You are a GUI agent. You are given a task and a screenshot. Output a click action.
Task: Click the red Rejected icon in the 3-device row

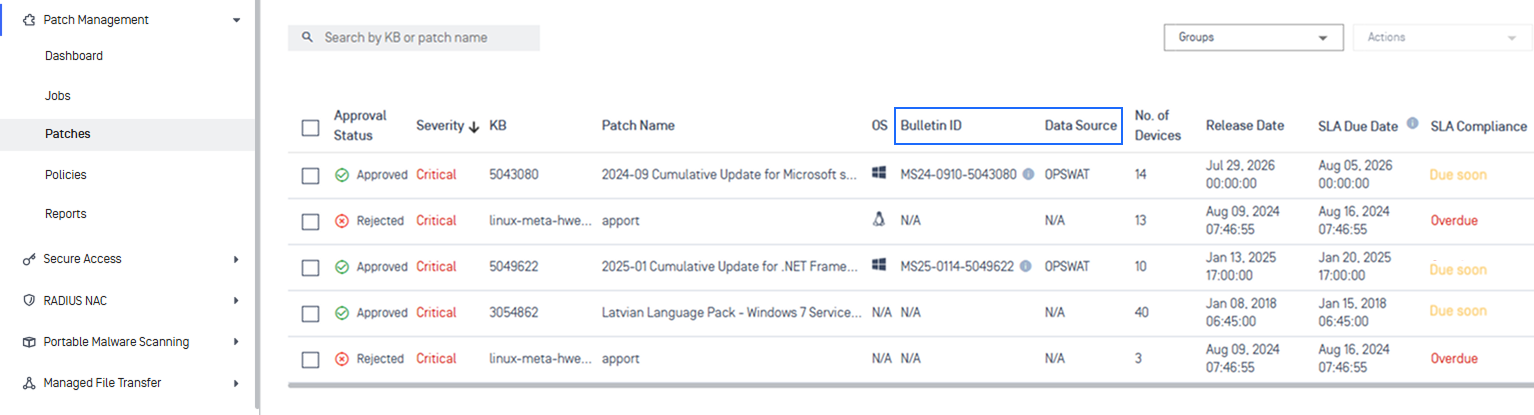[342, 359]
